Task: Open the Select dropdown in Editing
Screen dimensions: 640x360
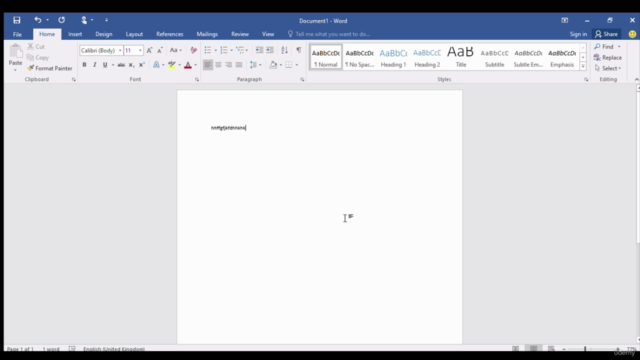Action: (x=608, y=68)
